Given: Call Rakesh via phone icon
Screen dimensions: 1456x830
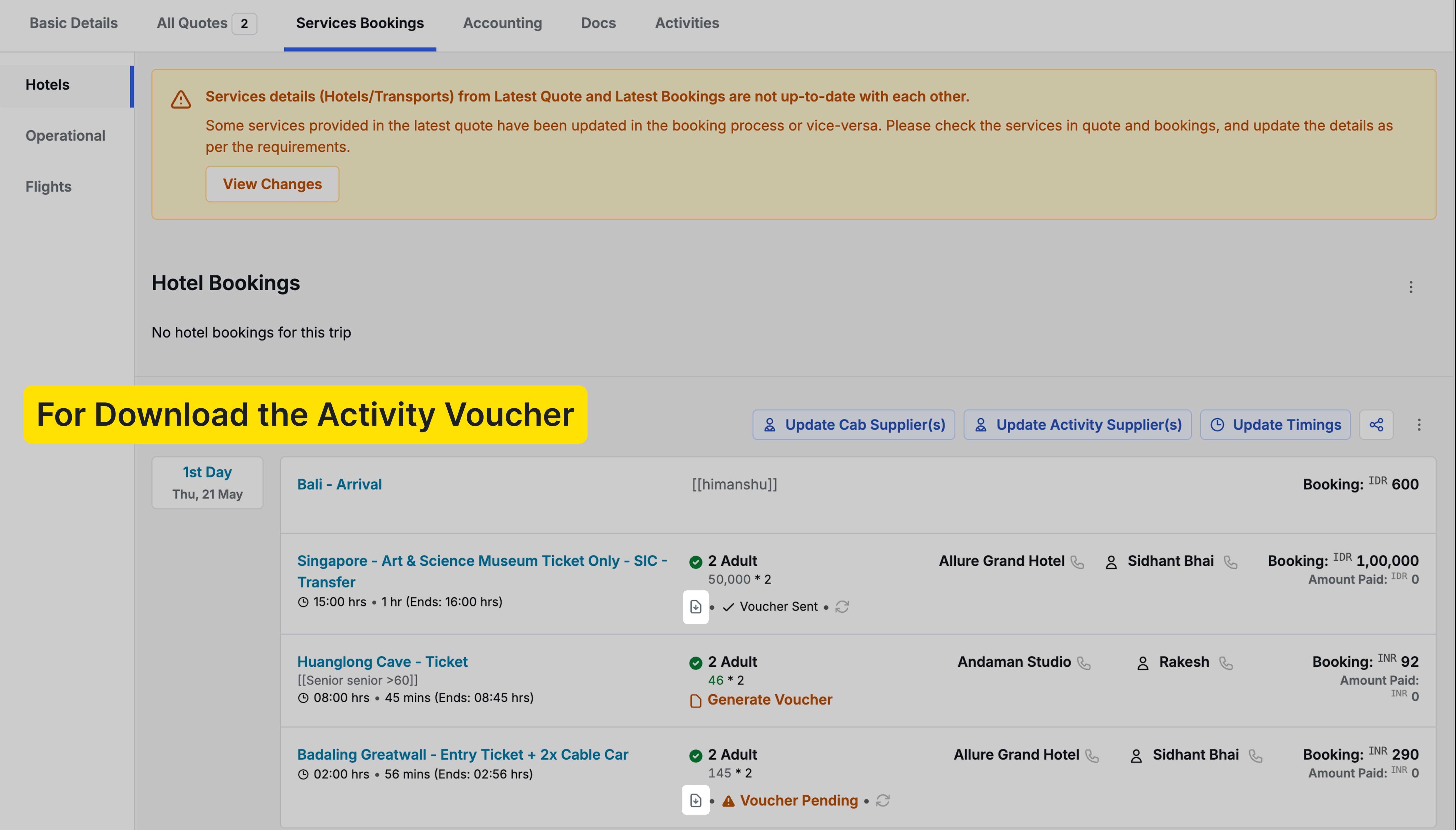Looking at the screenshot, I should 1226,663.
